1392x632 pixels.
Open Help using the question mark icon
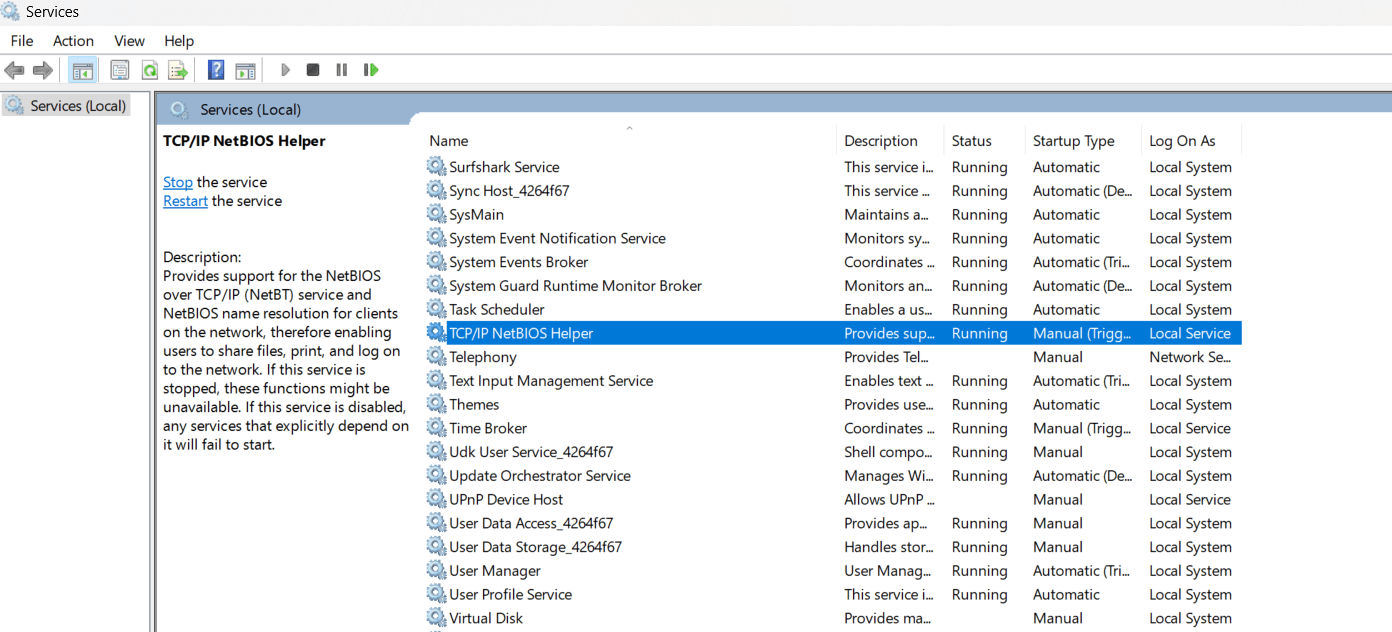pos(216,69)
